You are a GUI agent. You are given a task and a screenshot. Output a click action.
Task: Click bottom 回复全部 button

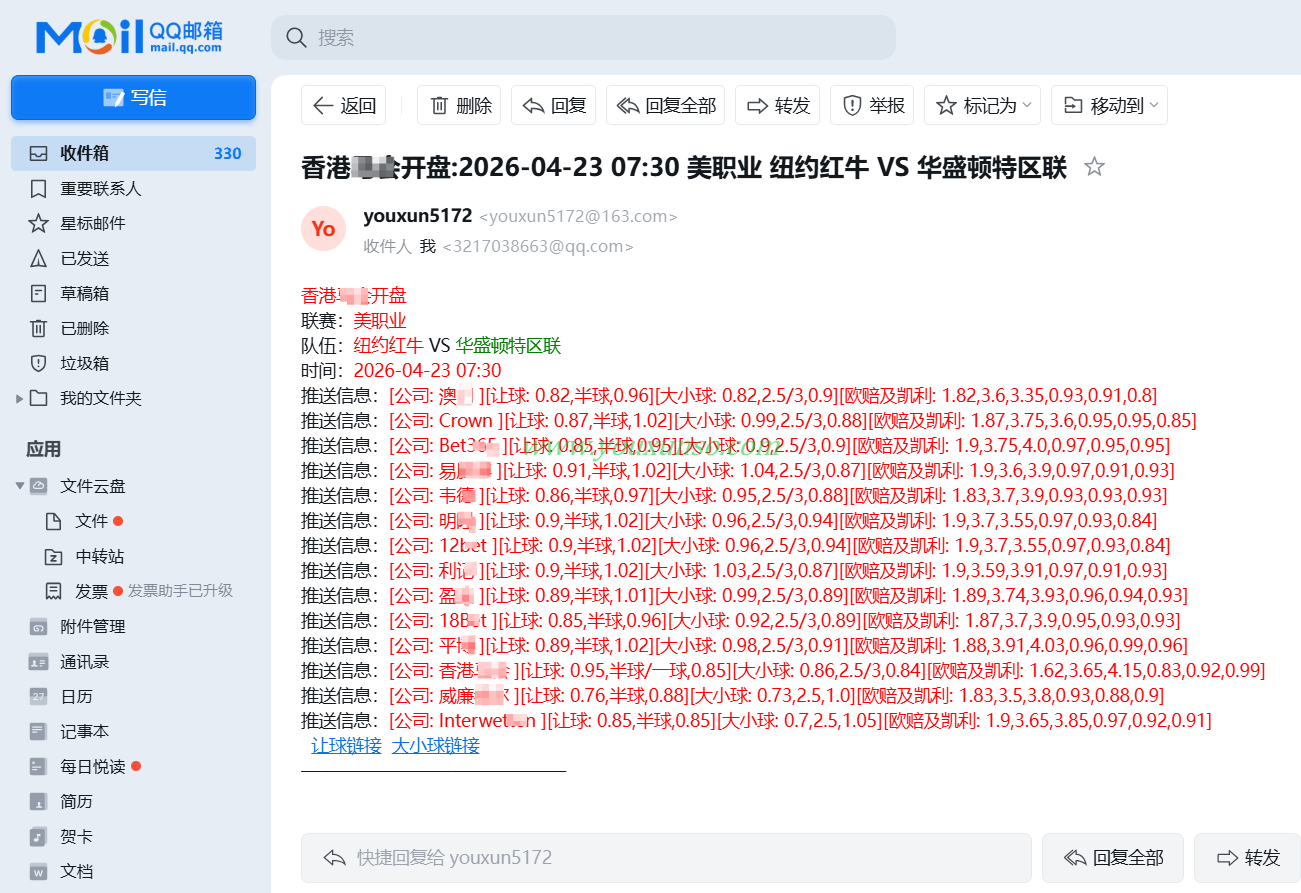click(x=1113, y=858)
